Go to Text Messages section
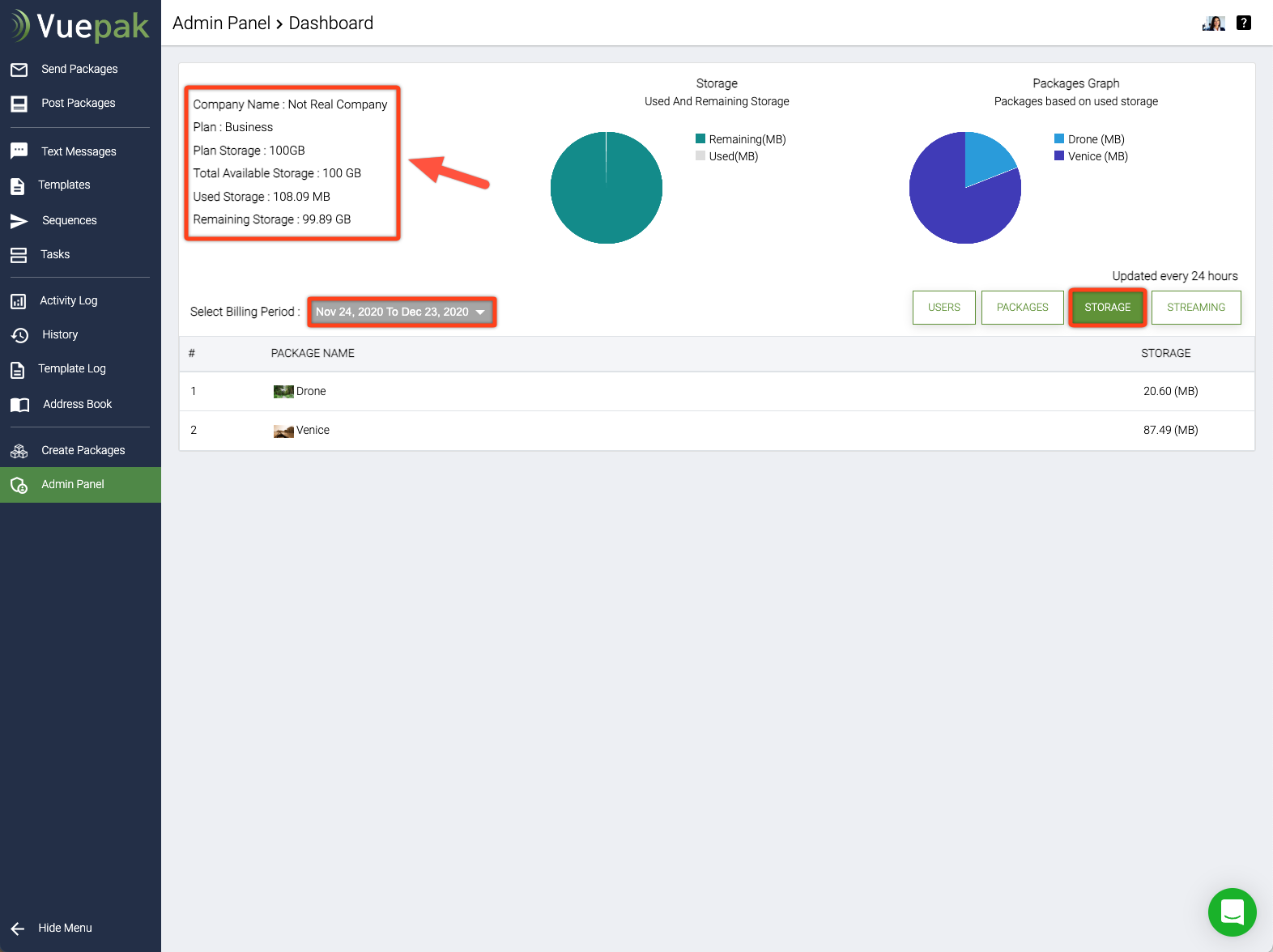Viewport: 1273px width, 952px height. 79,151
